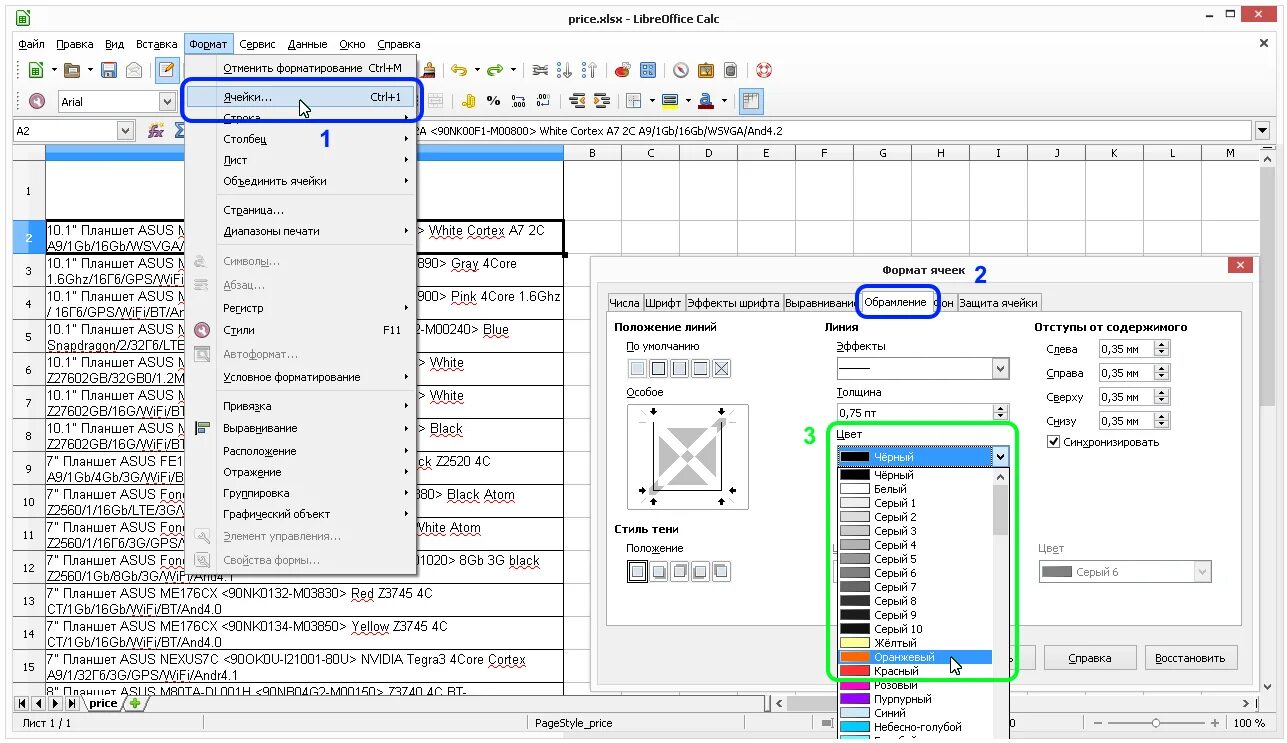Open the font name Arial dropdown
Image resolution: width=1287 pixels, height=743 pixels.
click(x=167, y=101)
